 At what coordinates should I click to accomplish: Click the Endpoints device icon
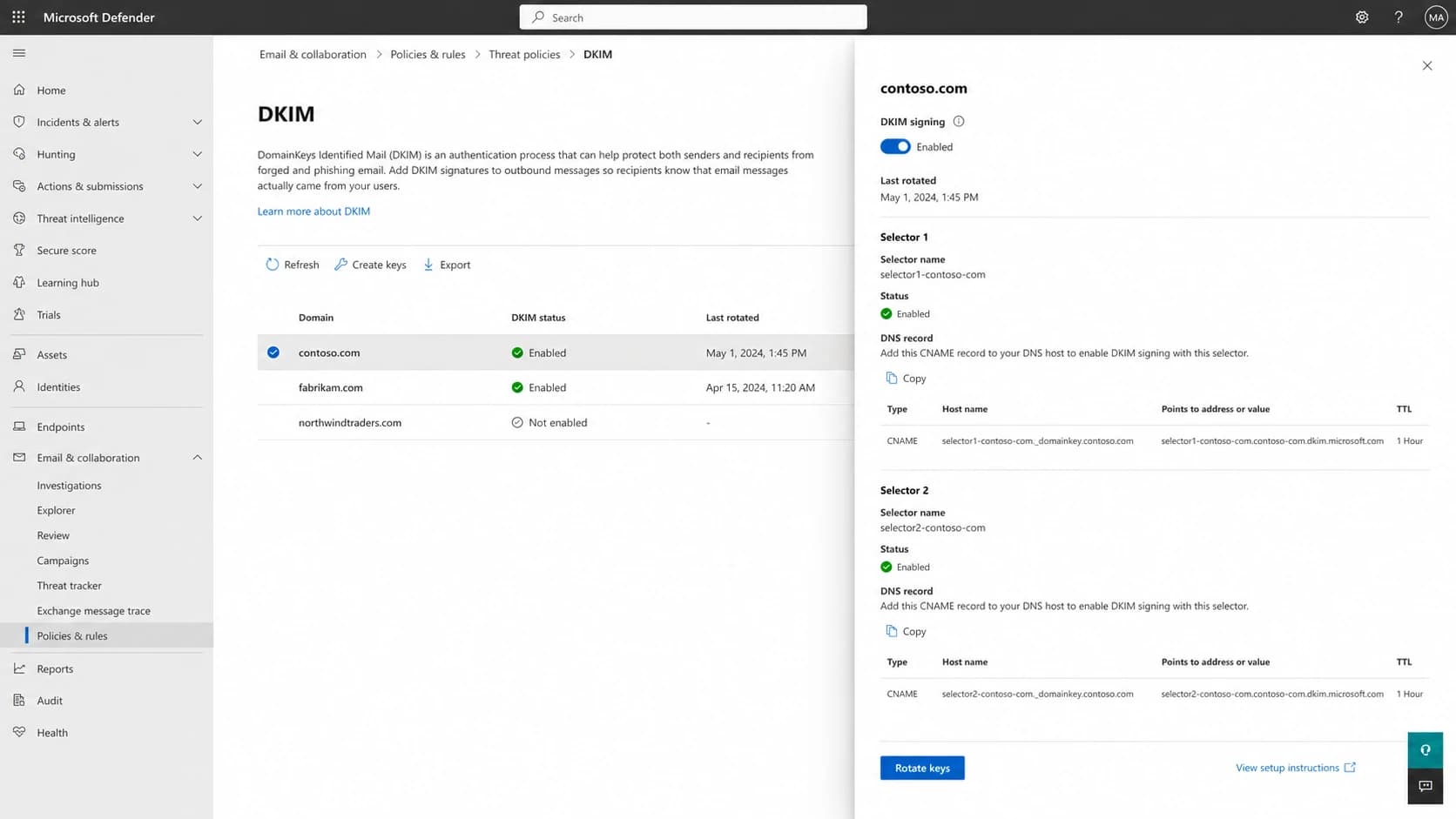pos(19,426)
